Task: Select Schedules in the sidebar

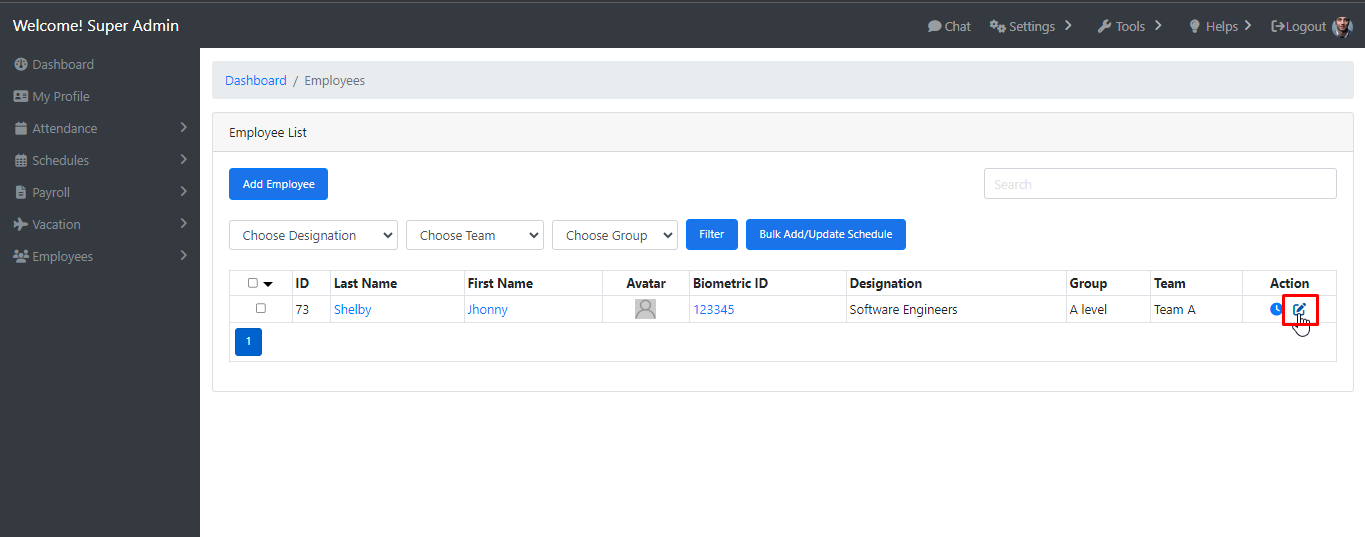Action: (60, 160)
